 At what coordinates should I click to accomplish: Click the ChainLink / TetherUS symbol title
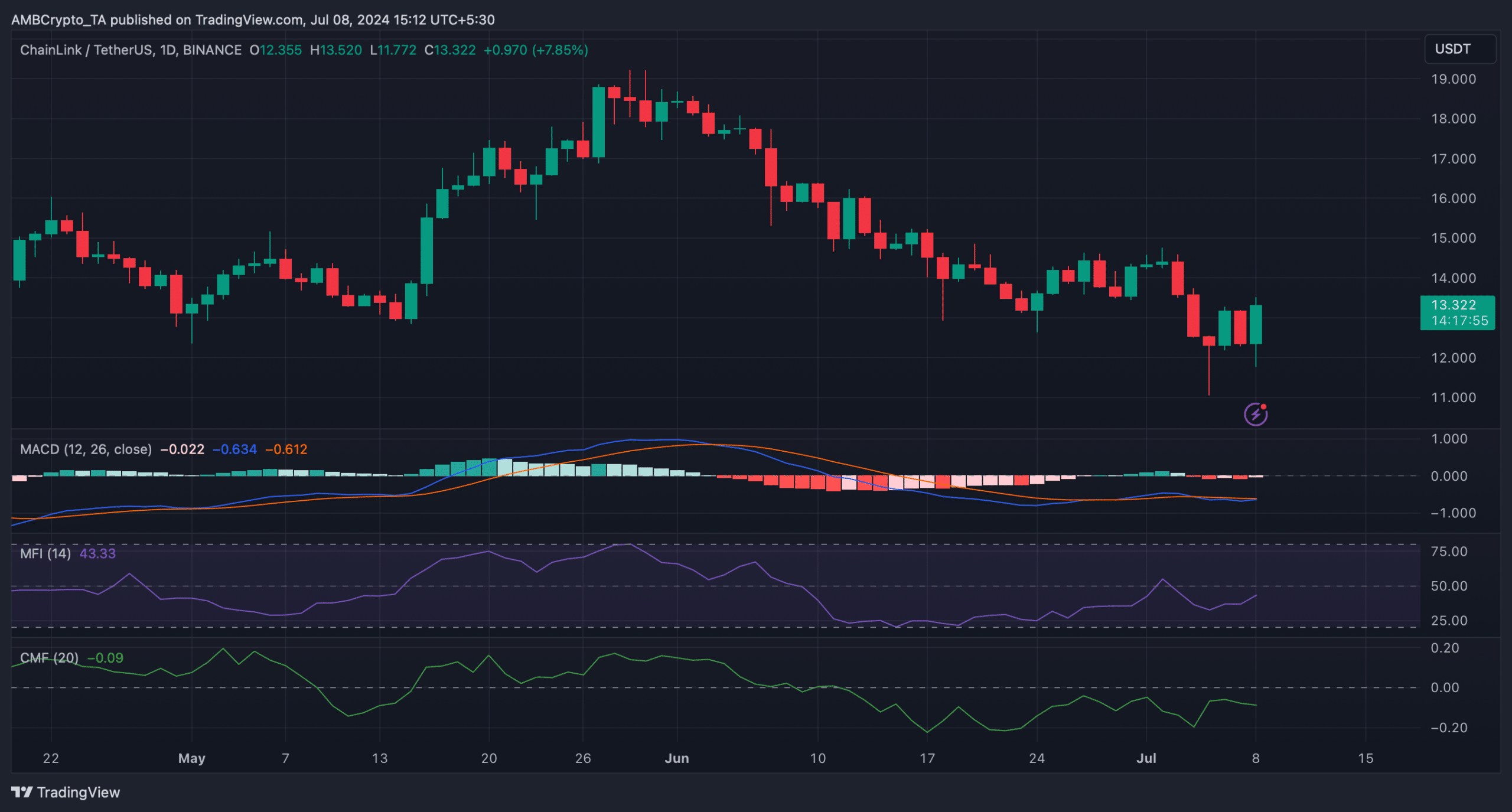tap(87, 50)
